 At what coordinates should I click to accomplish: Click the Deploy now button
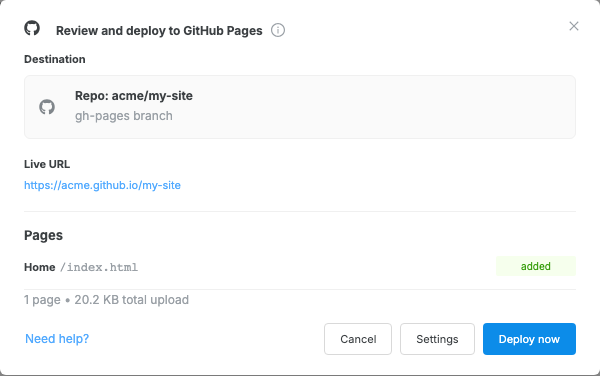tap(529, 339)
